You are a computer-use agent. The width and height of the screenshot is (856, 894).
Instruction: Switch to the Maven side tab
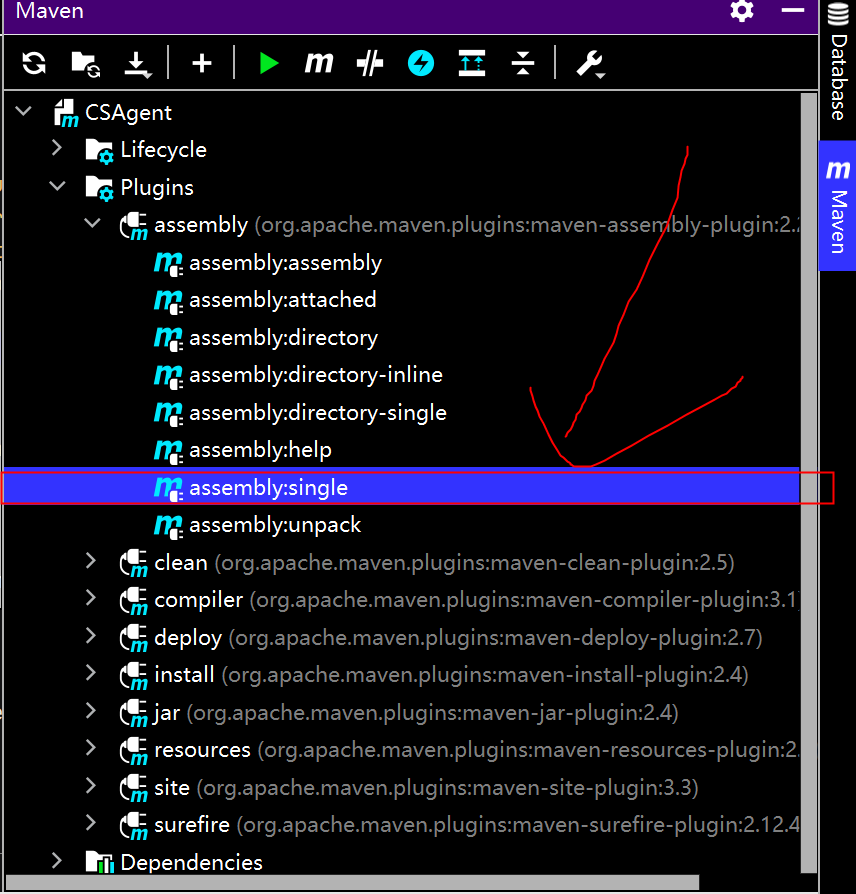coord(837,206)
